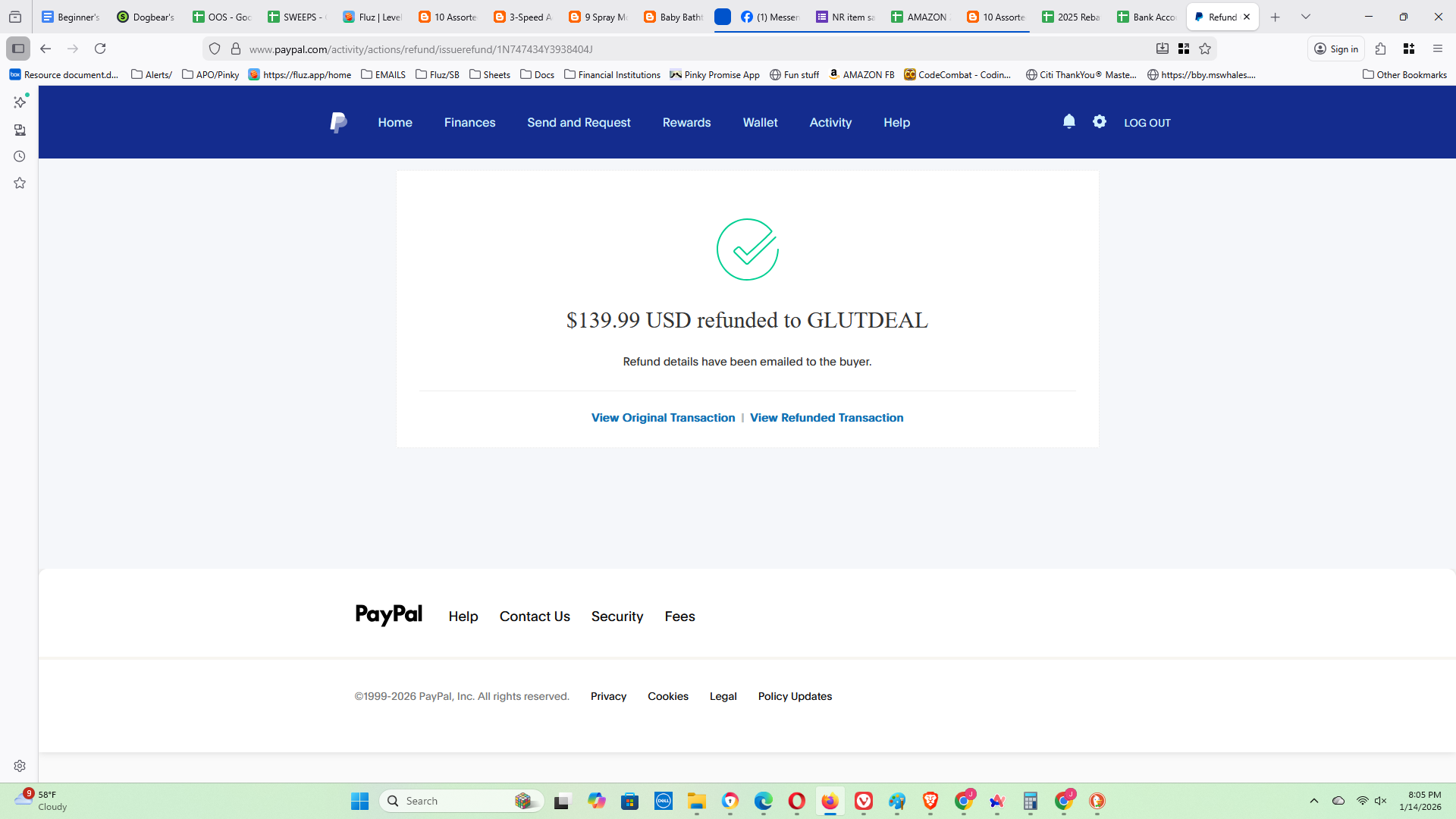Click View Original Transaction link
The height and width of the screenshot is (819, 1456).
(x=663, y=418)
